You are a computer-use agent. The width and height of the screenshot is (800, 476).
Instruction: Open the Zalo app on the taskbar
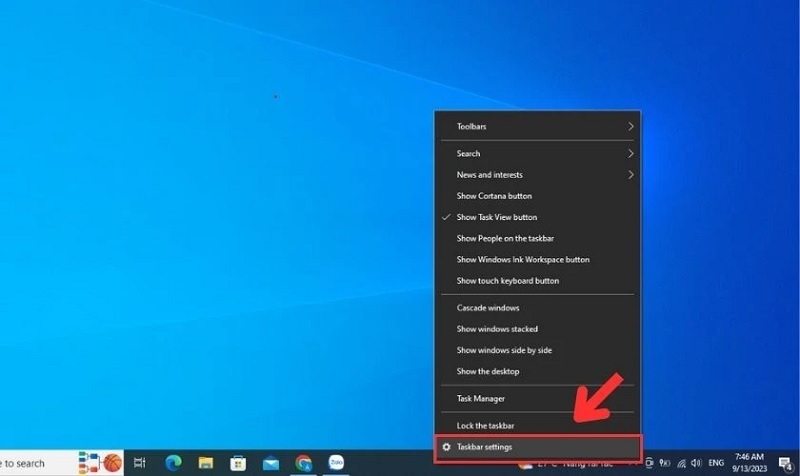pyautogui.click(x=336, y=463)
